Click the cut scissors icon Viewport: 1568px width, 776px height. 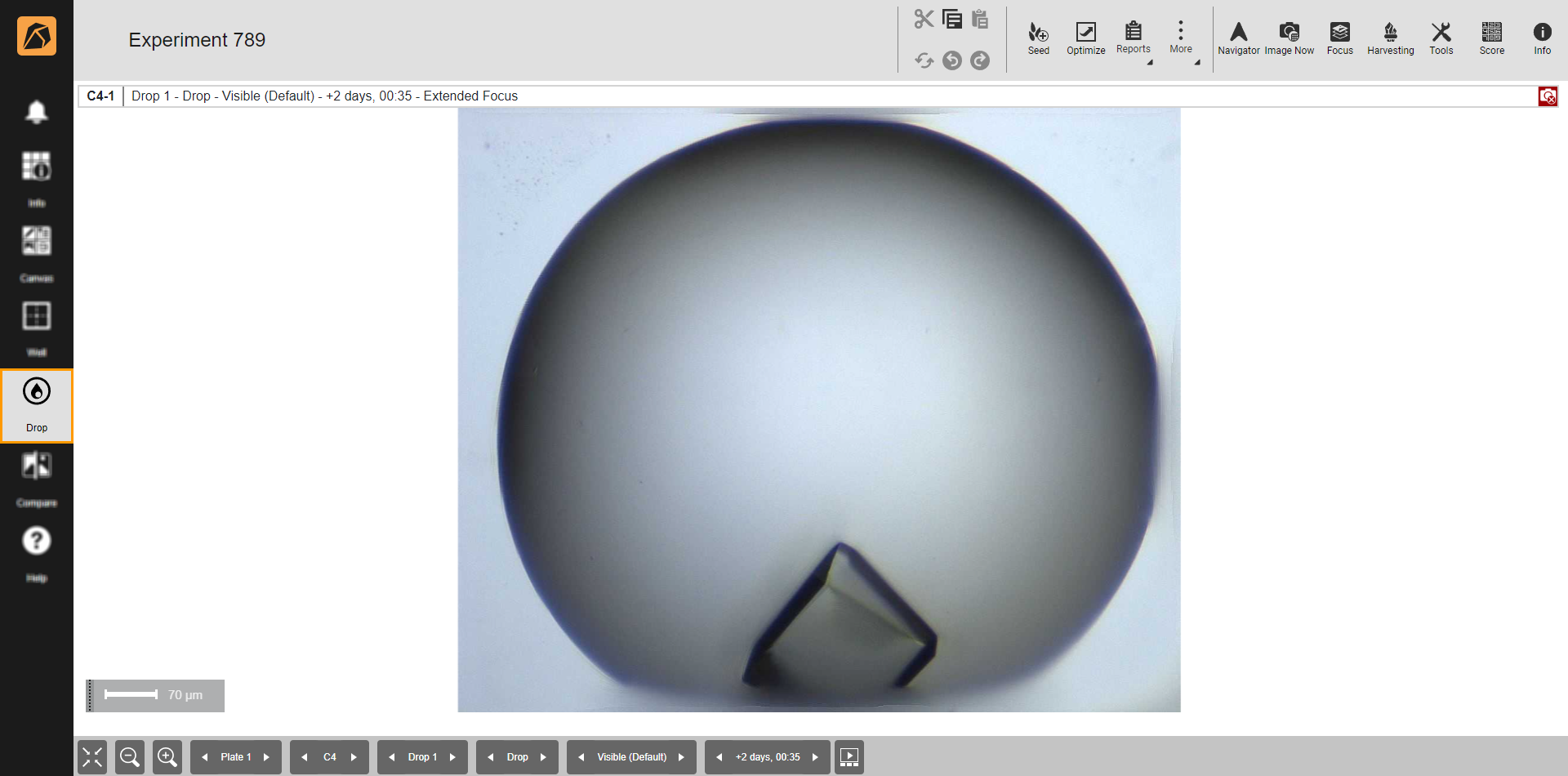coord(924,19)
